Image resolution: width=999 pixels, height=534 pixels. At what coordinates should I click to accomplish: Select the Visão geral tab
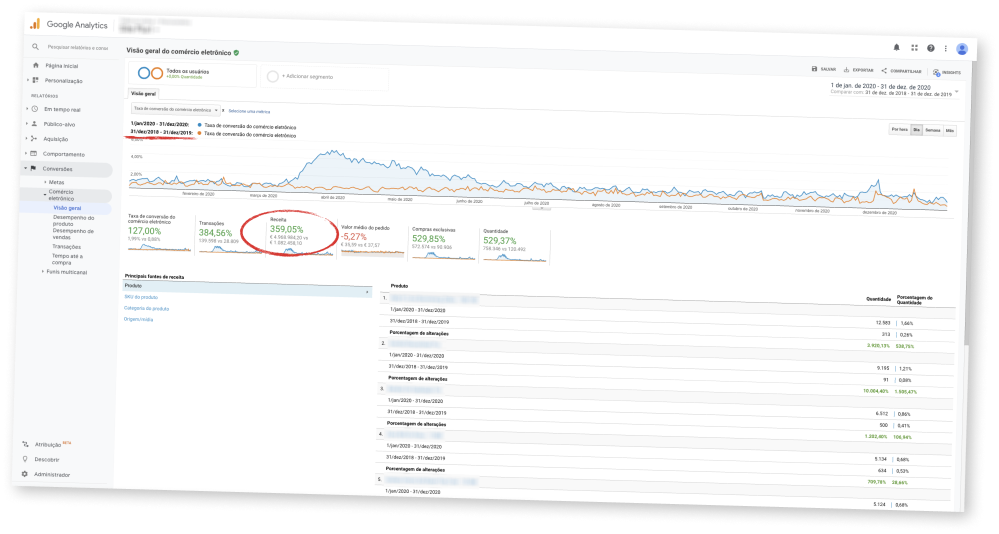pos(145,93)
